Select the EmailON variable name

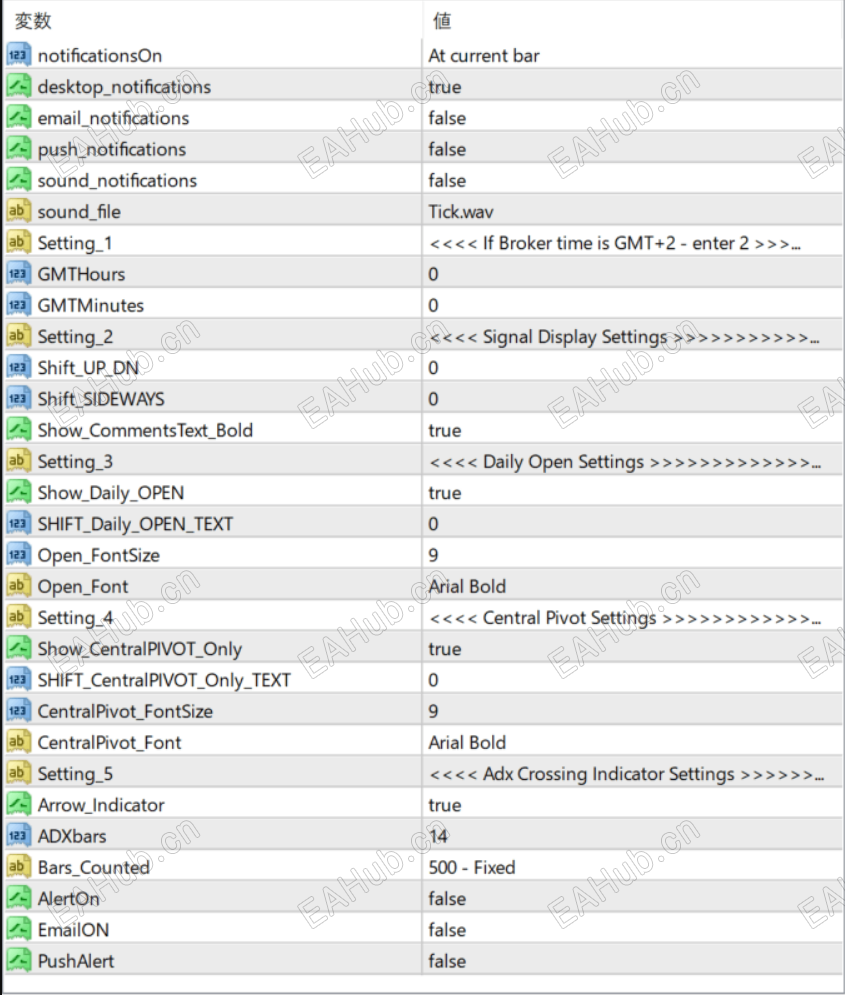[73, 930]
